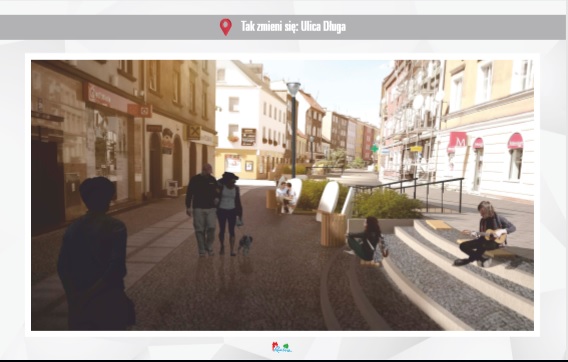The image size is (568, 362).
Task: Click the street lamp head
Action: click(x=293, y=89)
